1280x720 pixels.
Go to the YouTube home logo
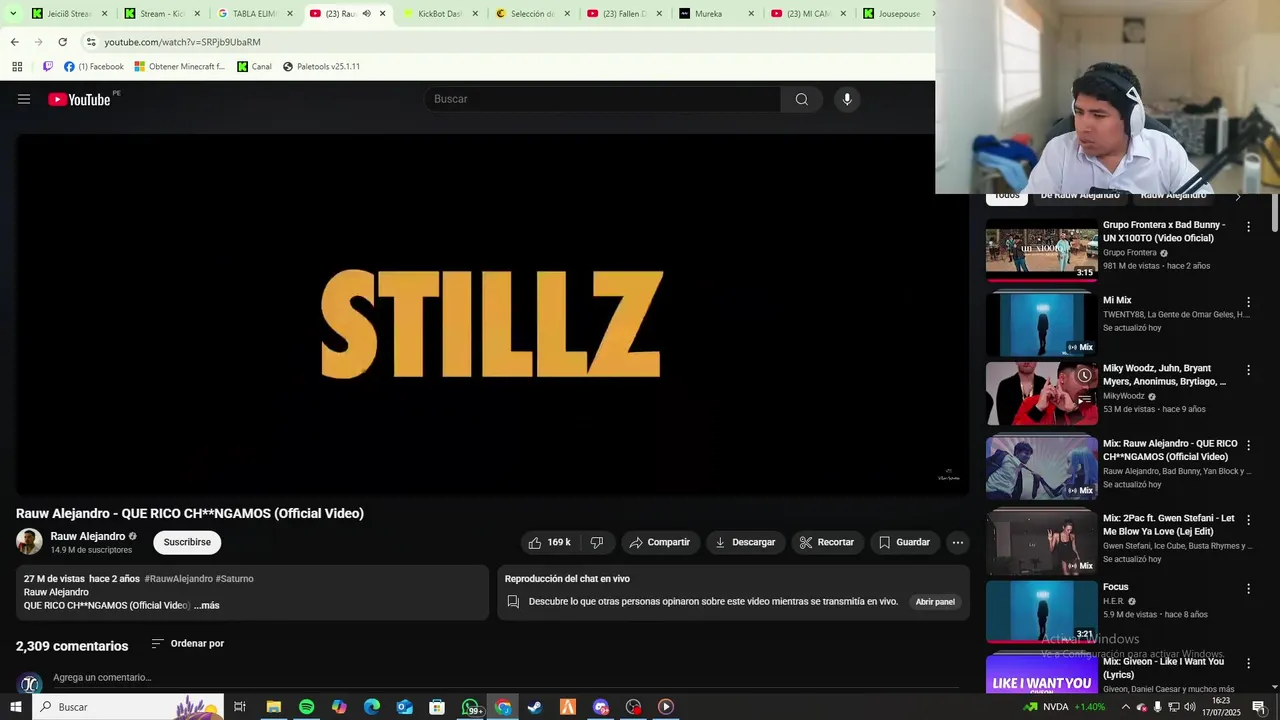coord(79,99)
